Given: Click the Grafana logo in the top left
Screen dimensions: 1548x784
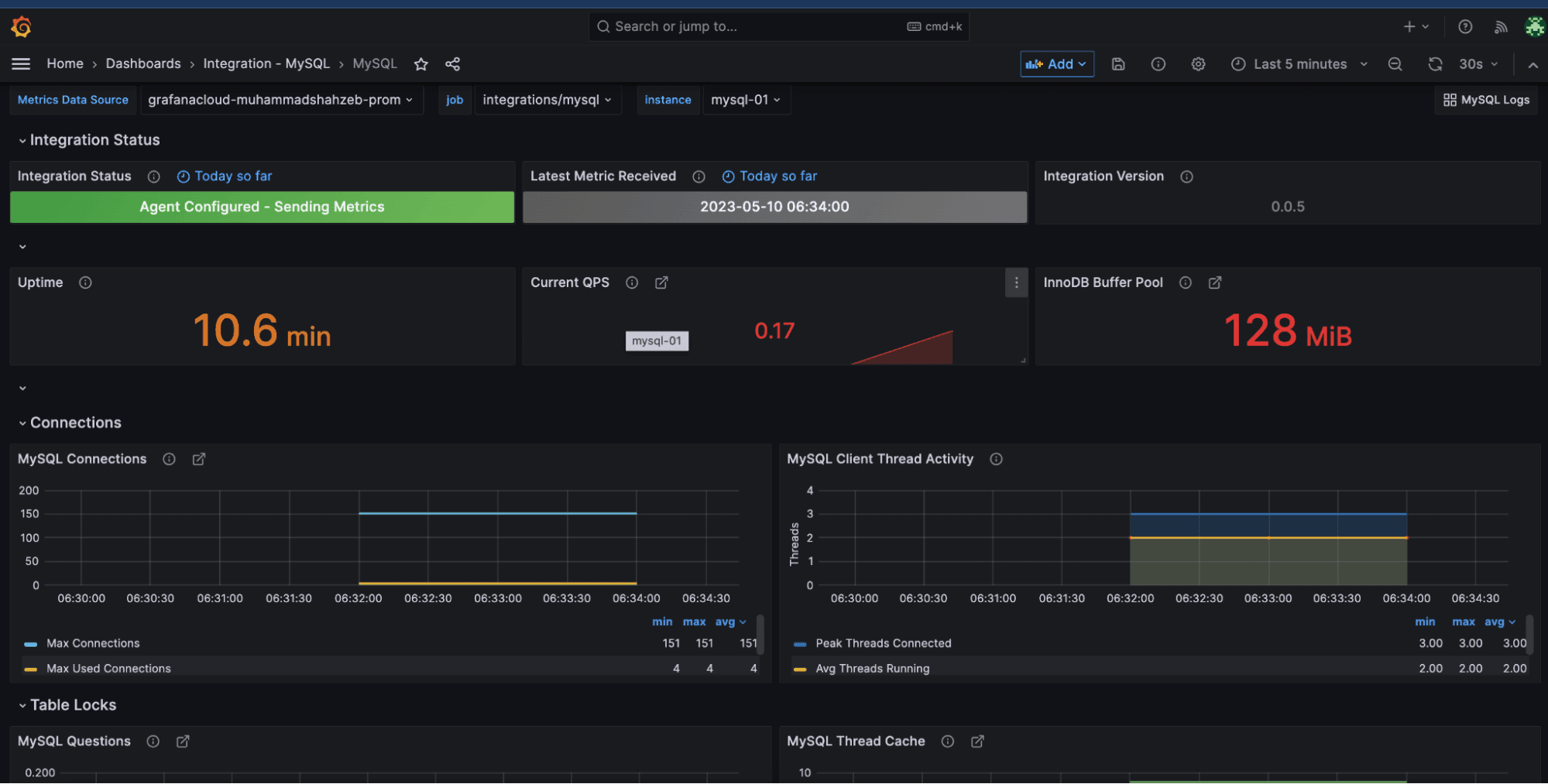Looking at the screenshot, I should coord(21,26).
